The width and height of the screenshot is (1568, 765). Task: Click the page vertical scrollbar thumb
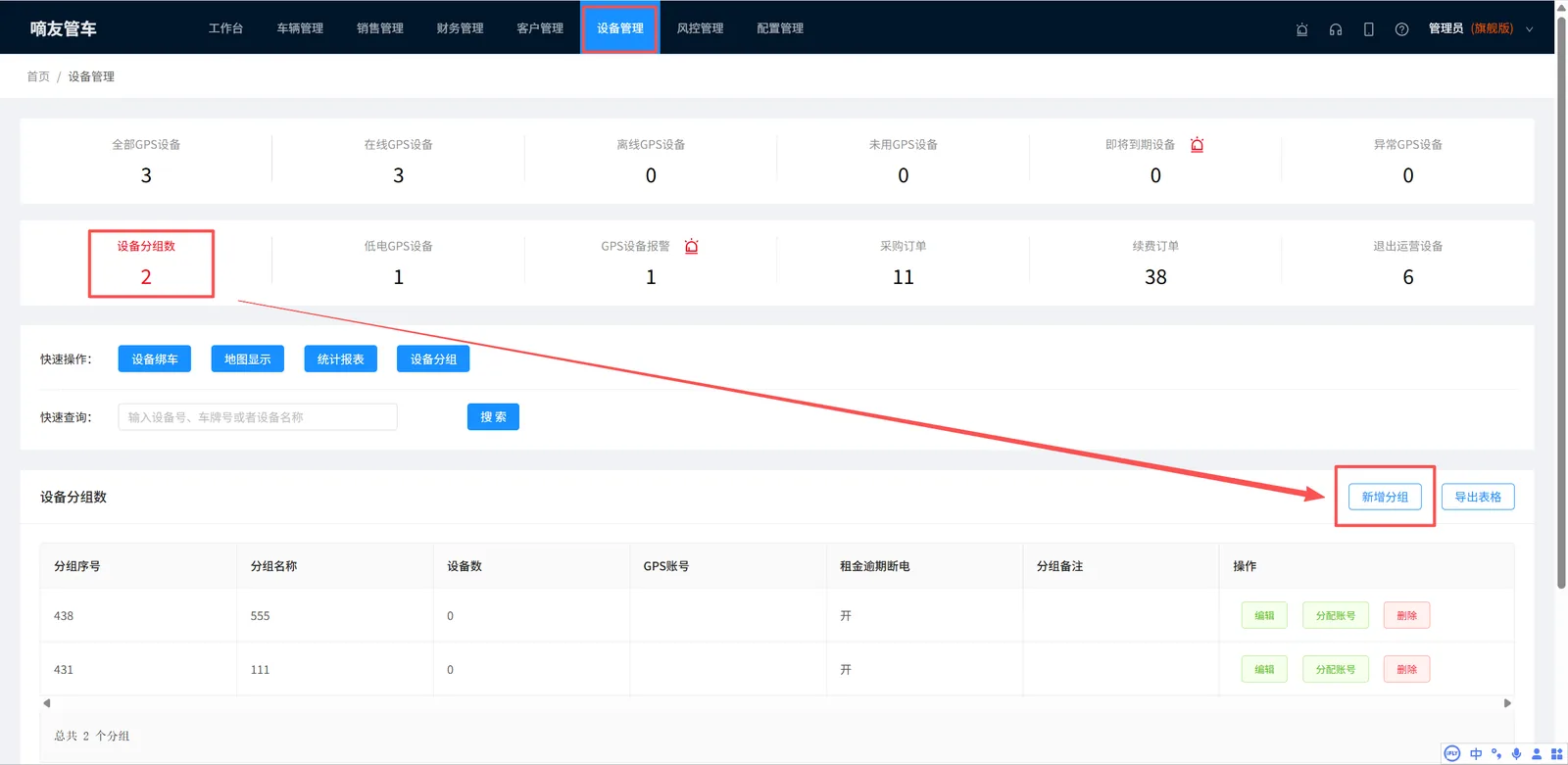1561,302
